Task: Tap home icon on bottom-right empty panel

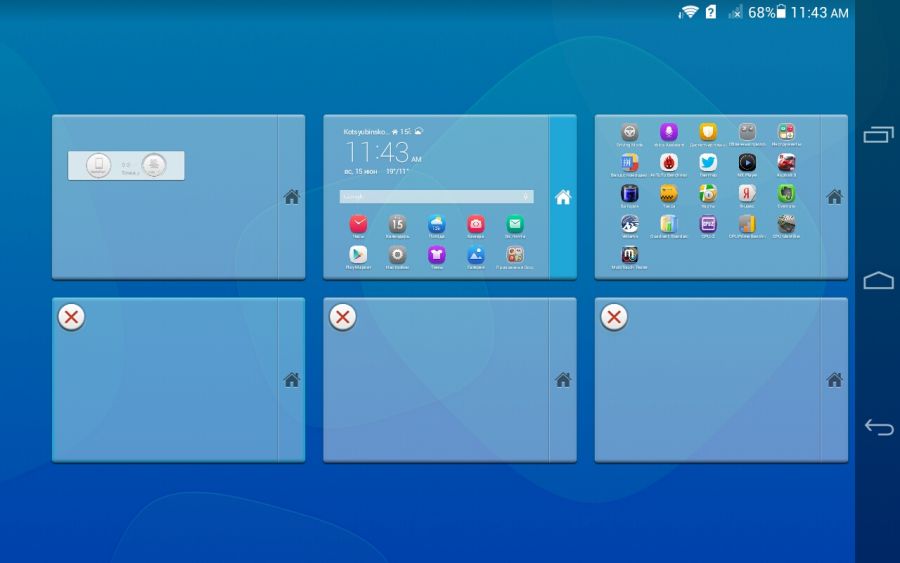Action: click(834, 380)
